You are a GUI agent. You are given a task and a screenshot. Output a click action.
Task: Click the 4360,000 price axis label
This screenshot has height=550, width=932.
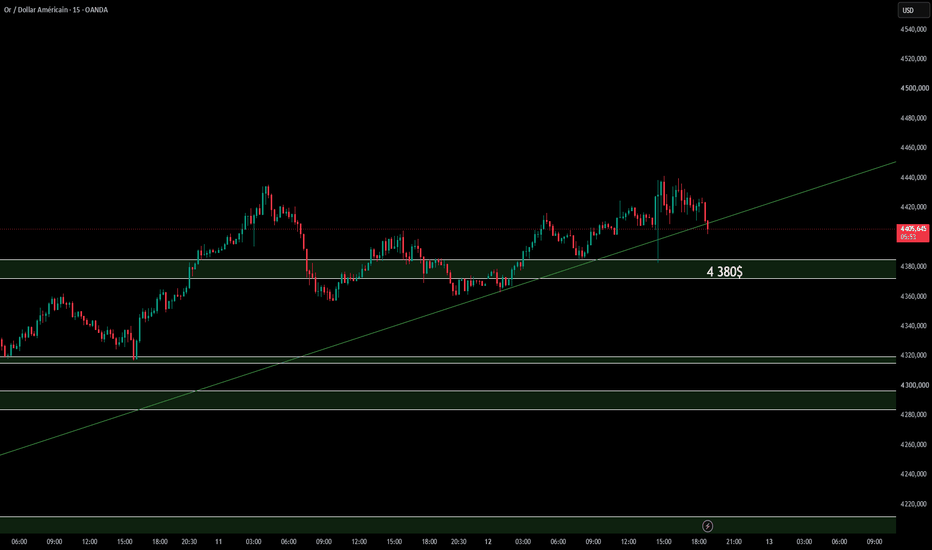coord(913,296)
